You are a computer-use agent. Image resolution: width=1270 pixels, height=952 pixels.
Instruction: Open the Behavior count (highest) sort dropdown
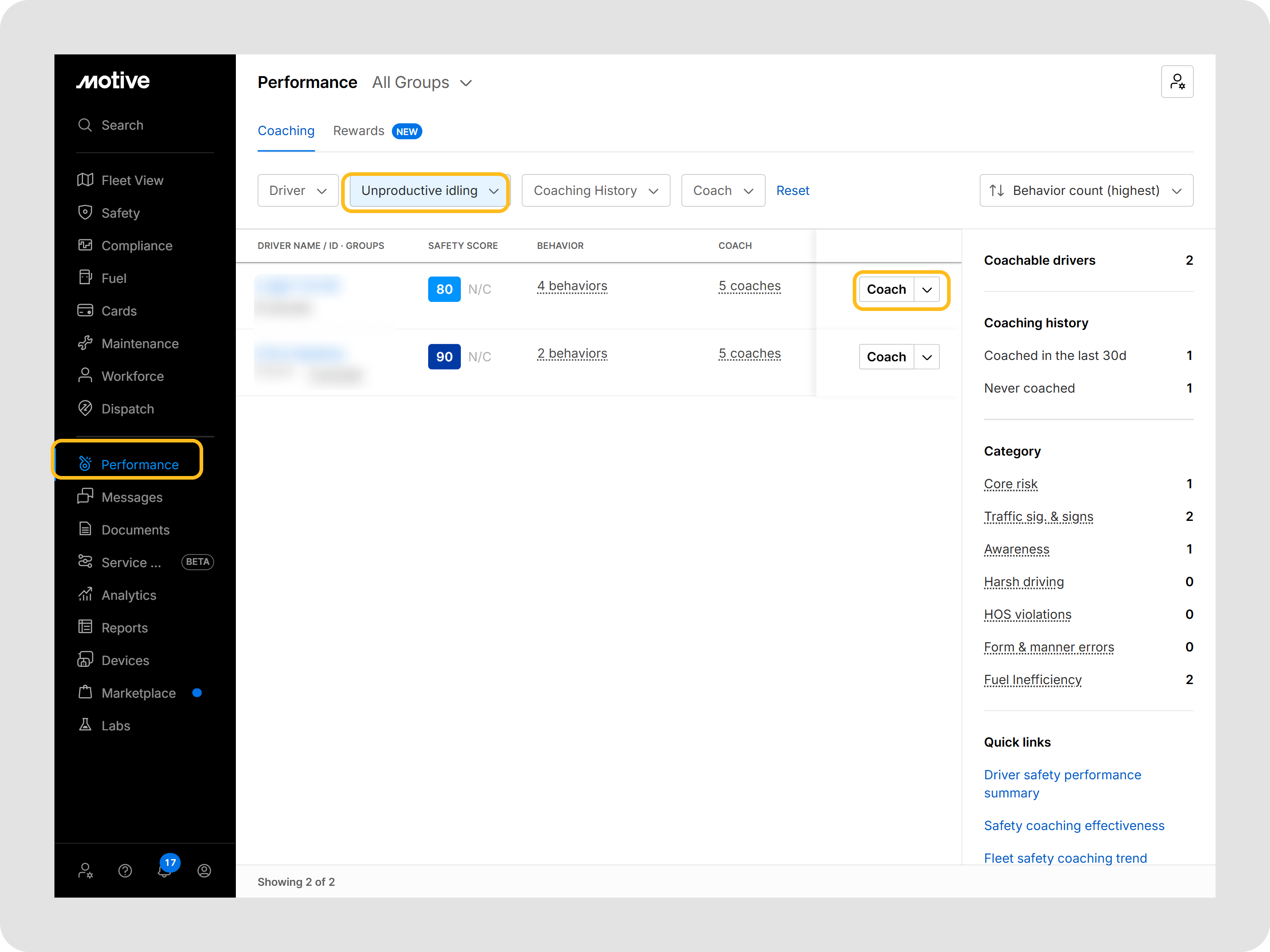coord(1086,190)
